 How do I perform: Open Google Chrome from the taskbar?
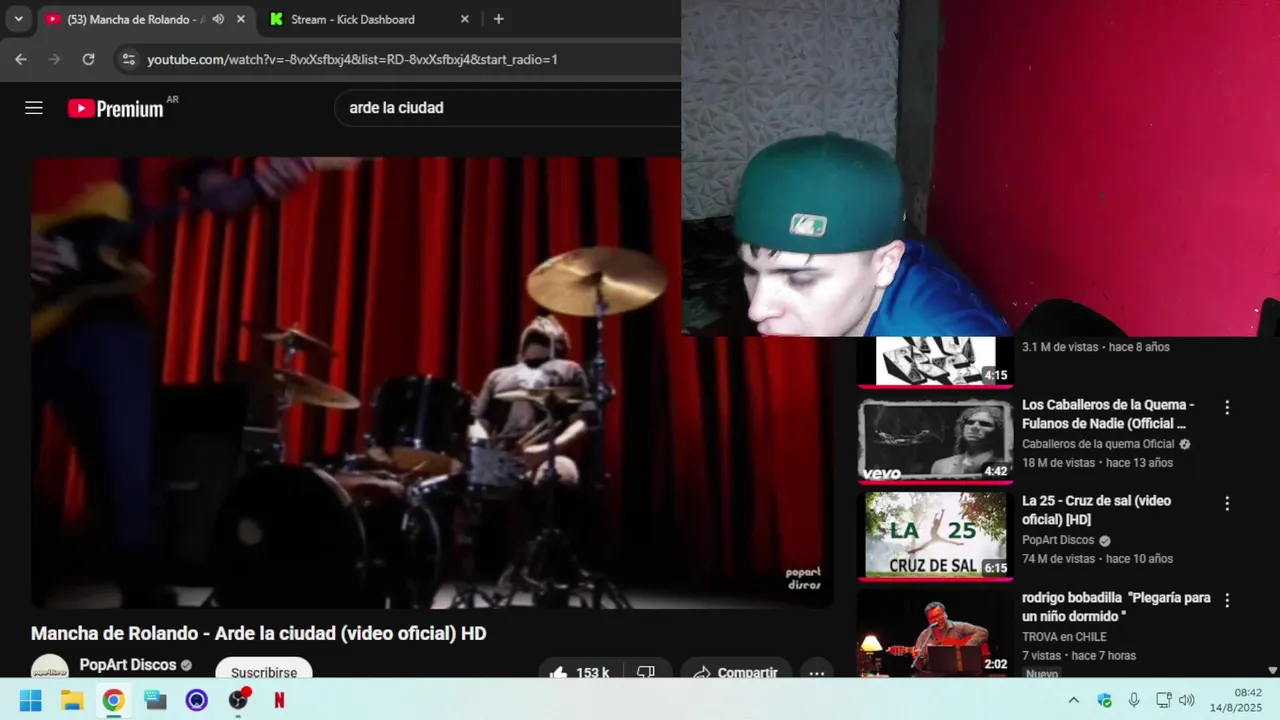click(113, 700)
